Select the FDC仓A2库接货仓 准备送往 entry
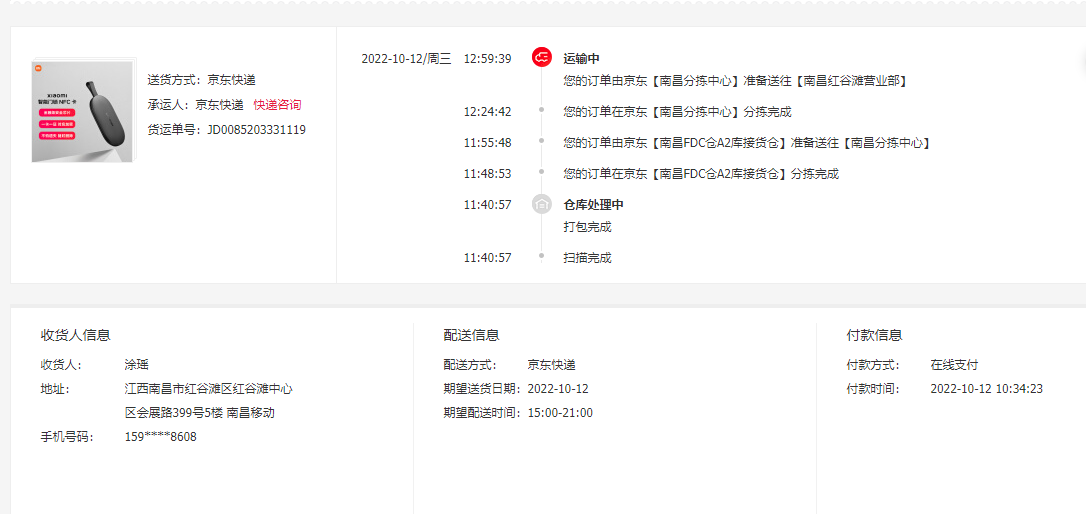This screenshot has height=514, width=1086. (747, 143)
